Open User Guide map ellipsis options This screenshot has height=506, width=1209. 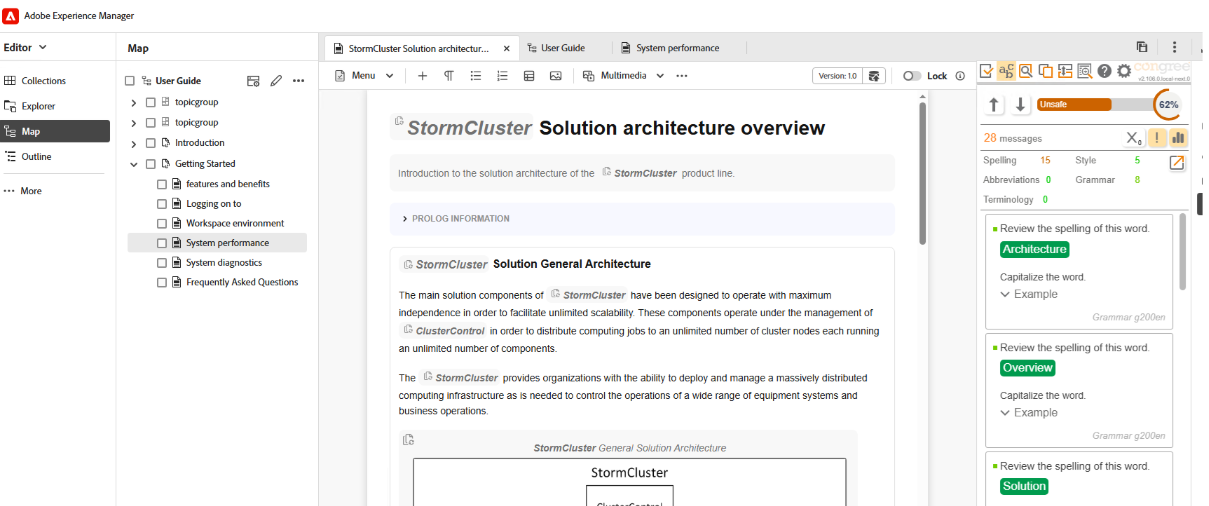(x=298, y=81)
